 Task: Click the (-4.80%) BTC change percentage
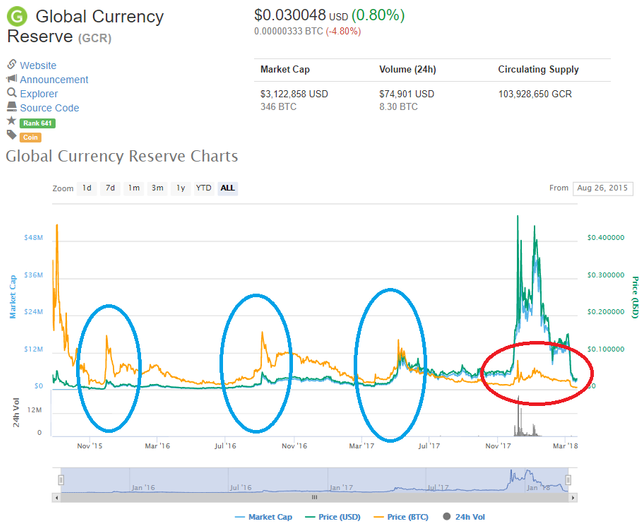pyautogui.click(x=343, y=31)
